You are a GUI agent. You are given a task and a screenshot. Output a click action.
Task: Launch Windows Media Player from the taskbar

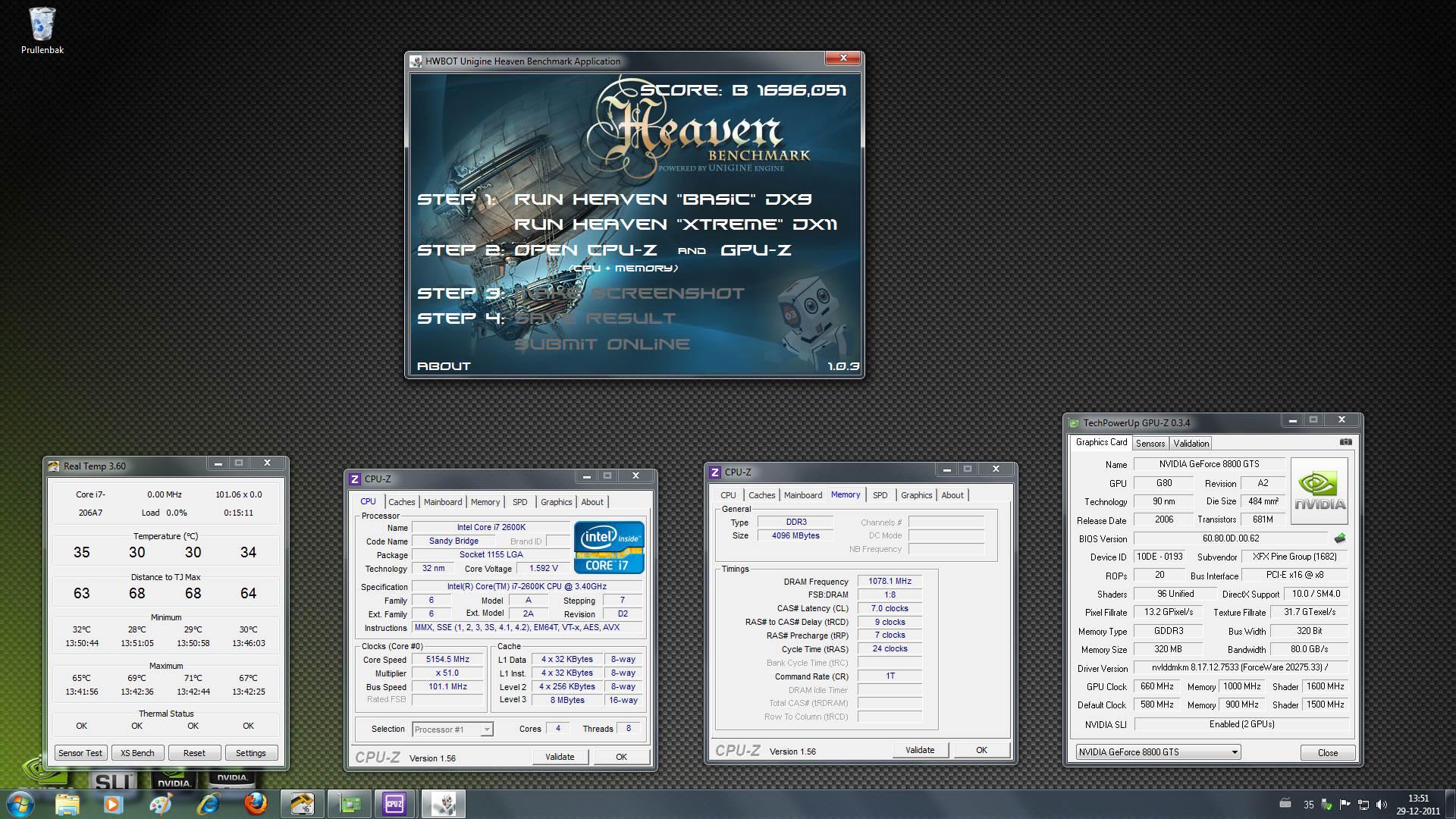coord(114,804)
